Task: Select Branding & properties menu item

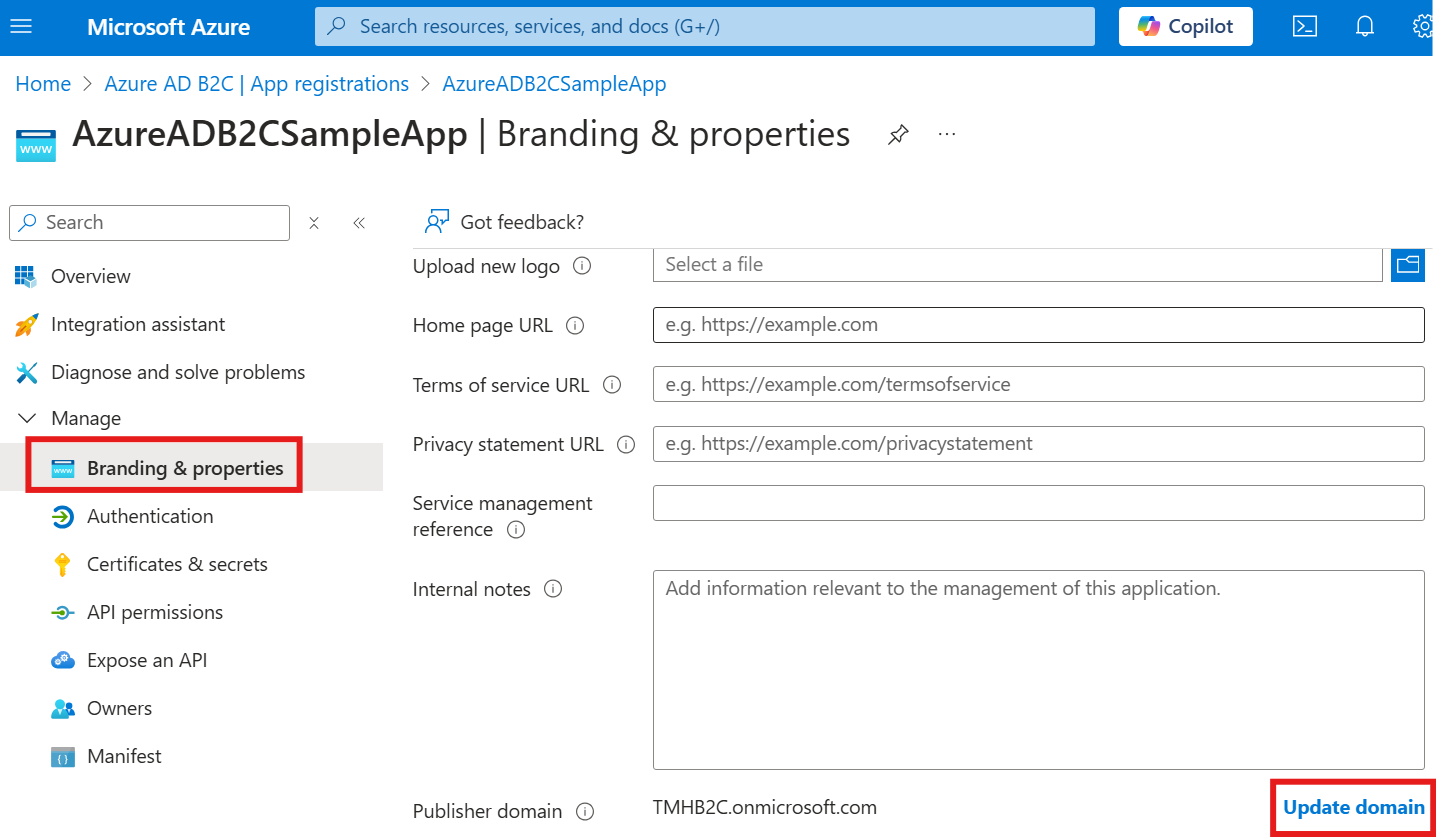Action: point(186,468)
